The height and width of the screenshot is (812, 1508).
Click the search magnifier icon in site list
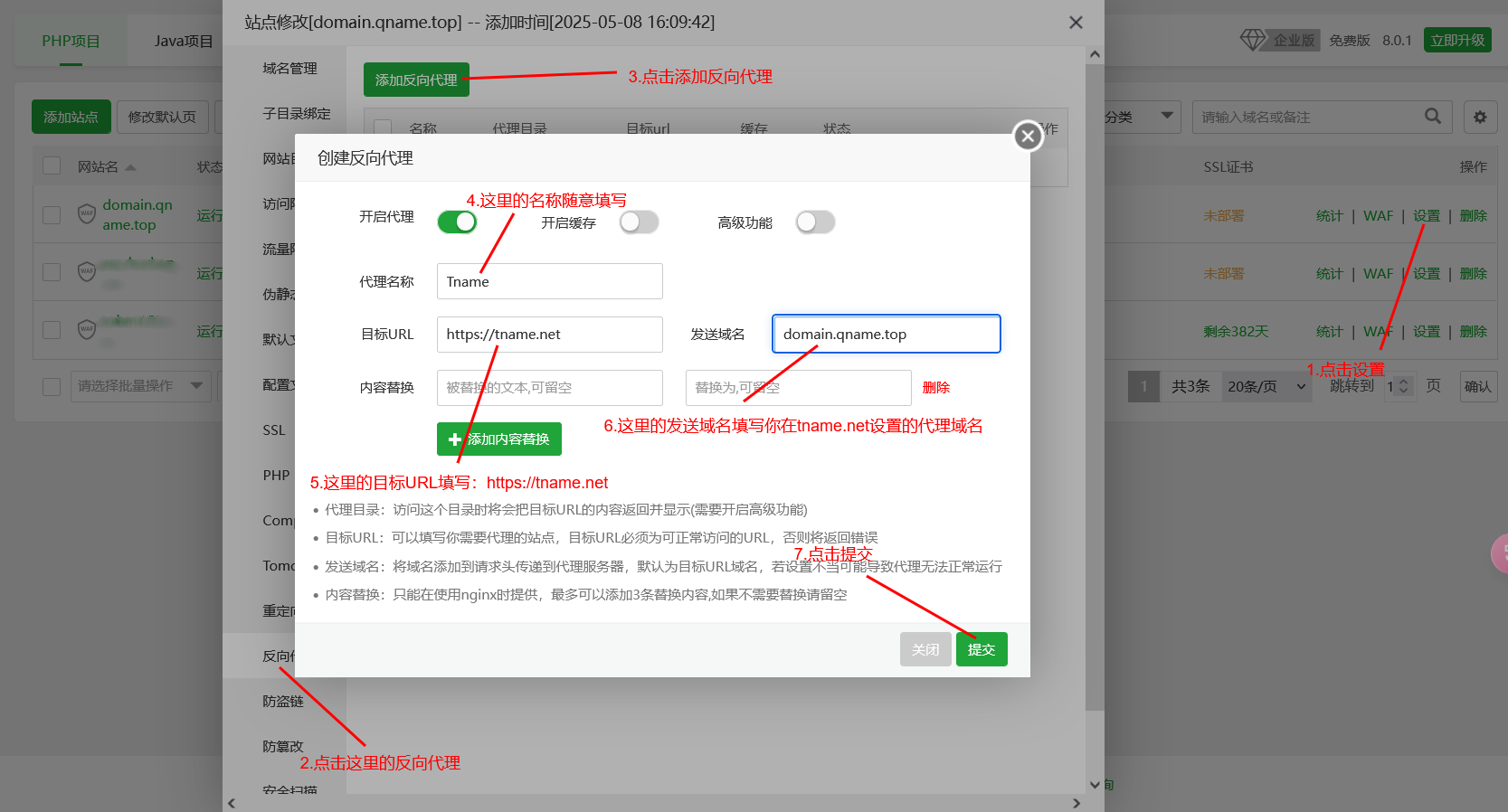(x=1432, y=117)
